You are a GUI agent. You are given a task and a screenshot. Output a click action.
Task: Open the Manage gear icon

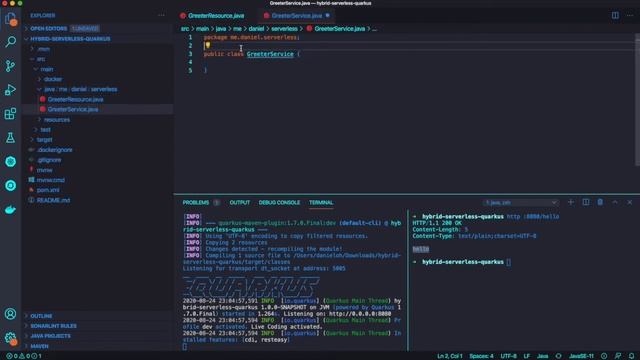[10, 338]
